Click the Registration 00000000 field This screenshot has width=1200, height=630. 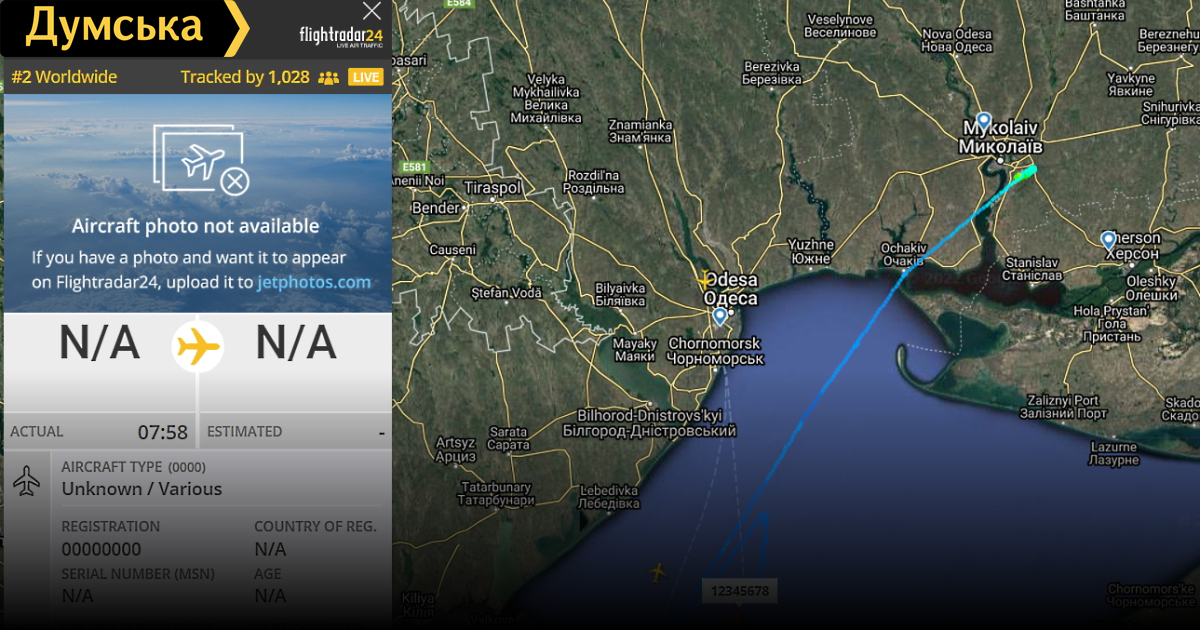(x=101, y=539)
